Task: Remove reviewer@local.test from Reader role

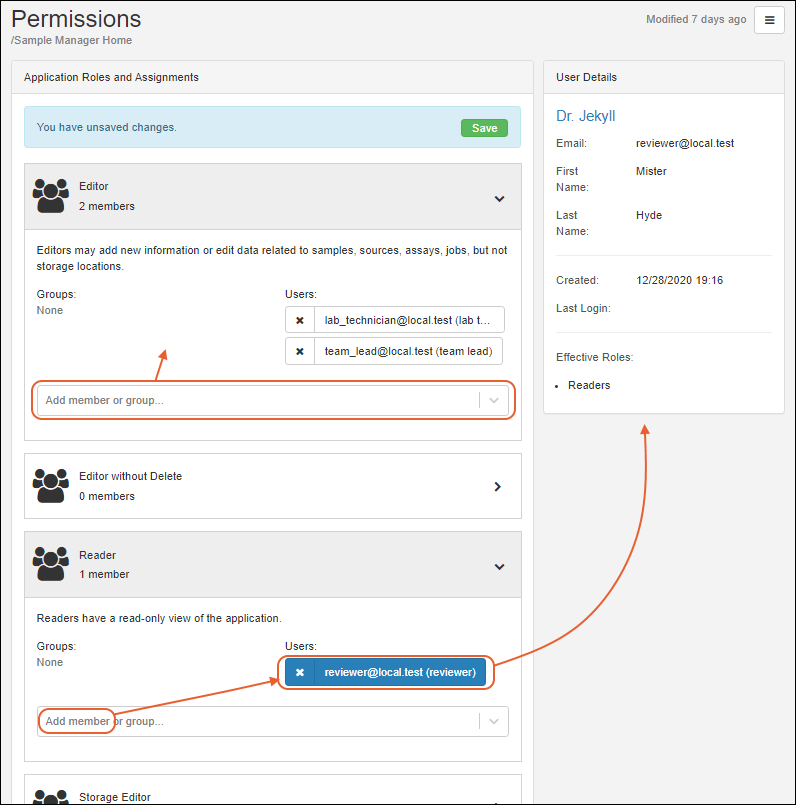Action: (299, 673)
